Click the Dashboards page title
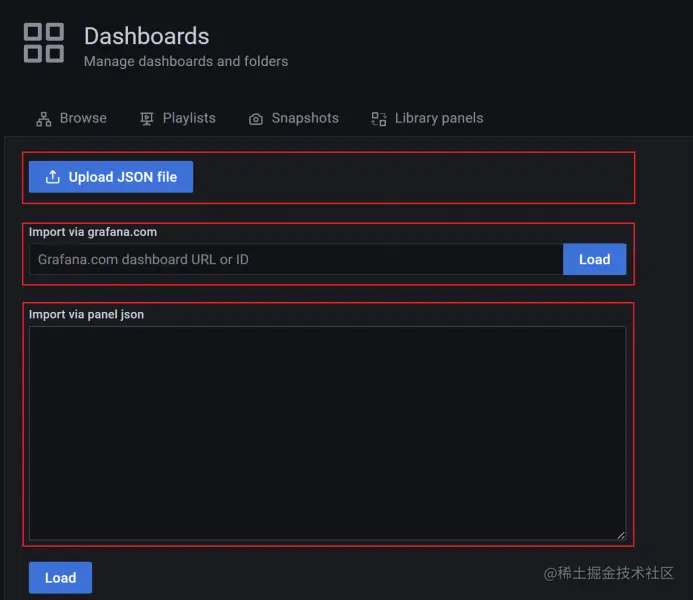The width and height of the screenshot is (693, 600). pos(147,36)
